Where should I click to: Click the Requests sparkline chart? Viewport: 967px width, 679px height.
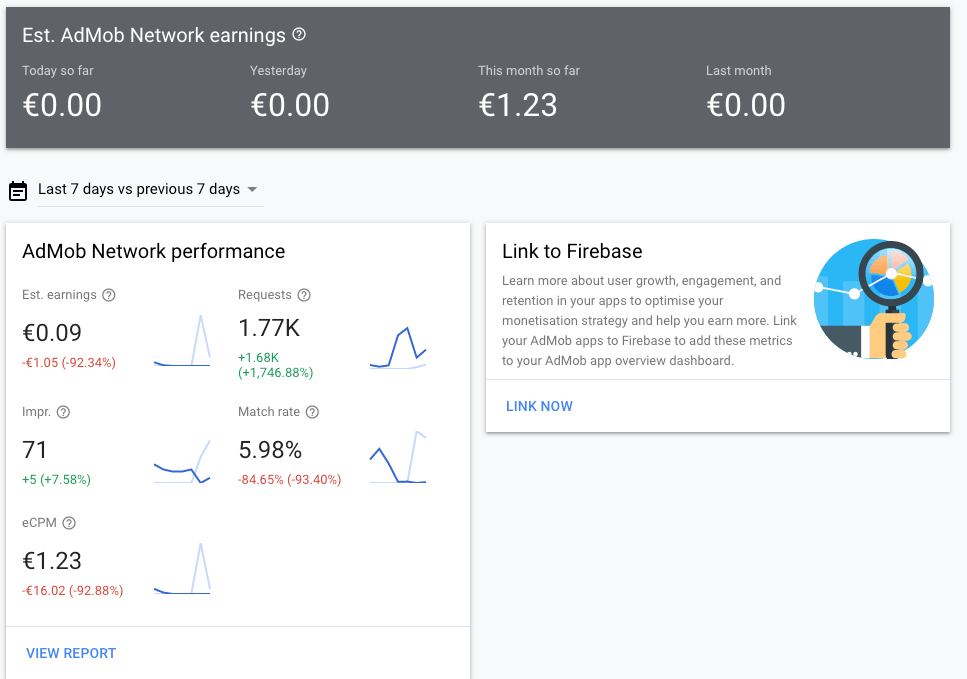click(398, 348)
